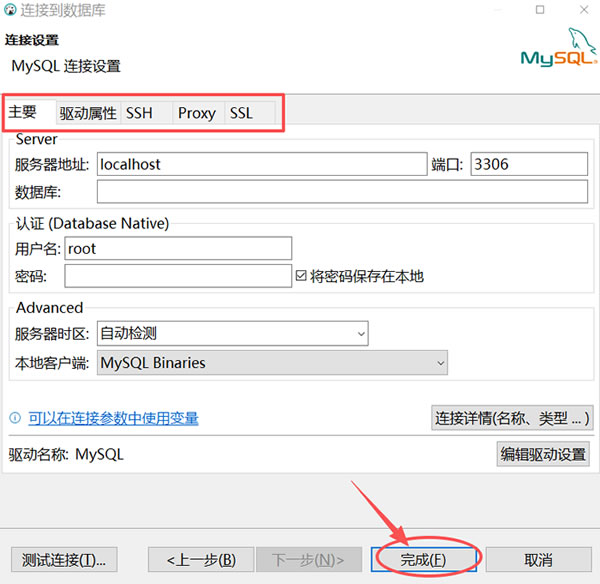Click the 服务器地址 localhost field
This screenshot has width=600, height=584.
pos(261,164)
